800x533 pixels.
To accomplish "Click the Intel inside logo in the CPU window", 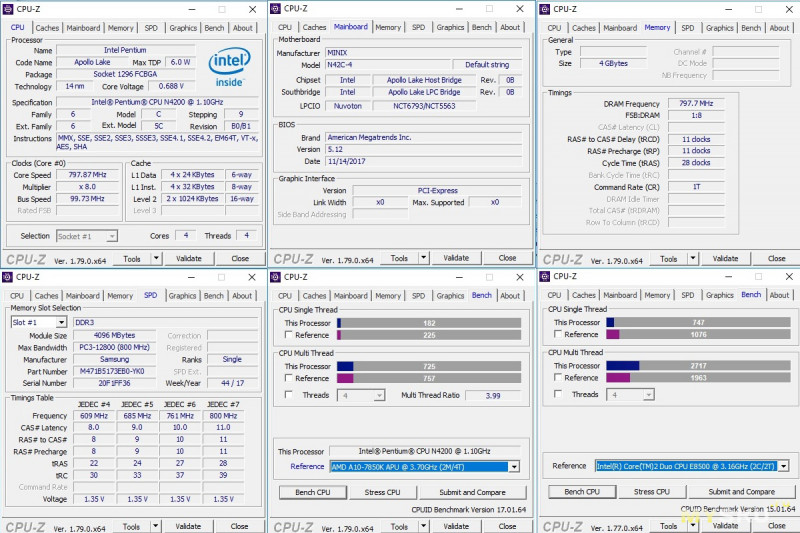I will click(229, 67).
